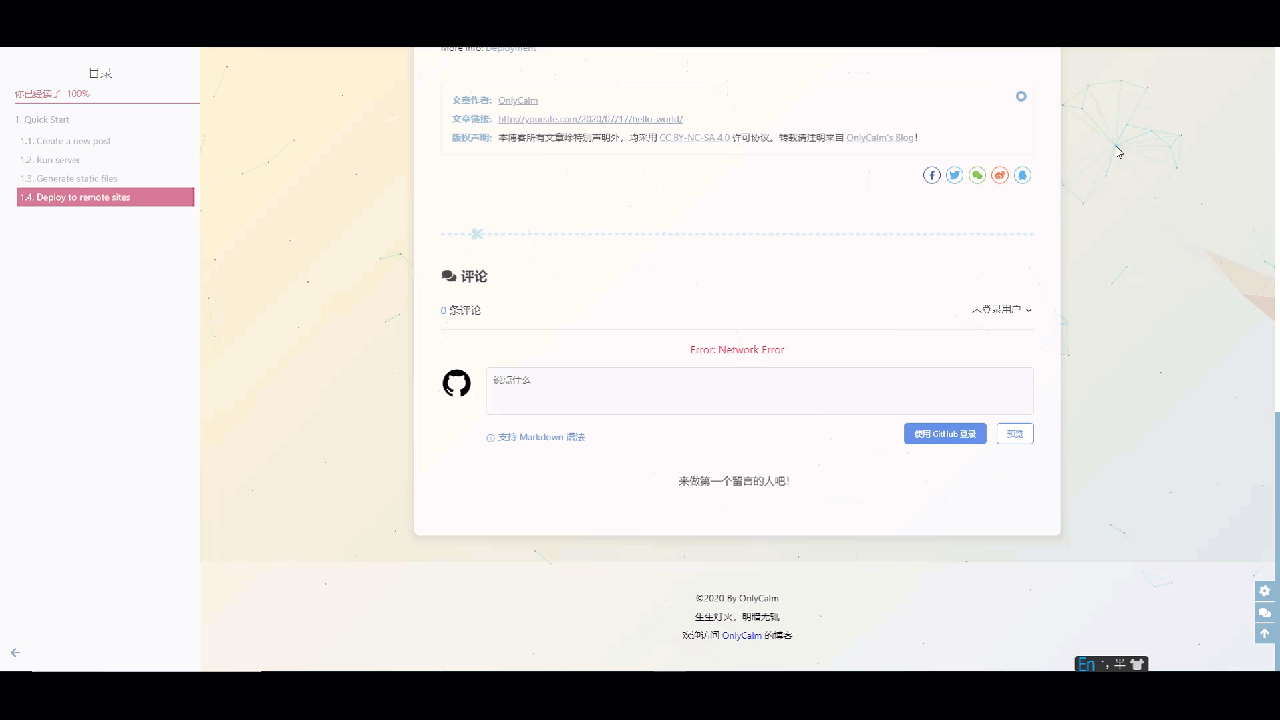This screenshot has width=1280, height=720.
Task: Share the post on Twitter
Action: pos(955,175)
